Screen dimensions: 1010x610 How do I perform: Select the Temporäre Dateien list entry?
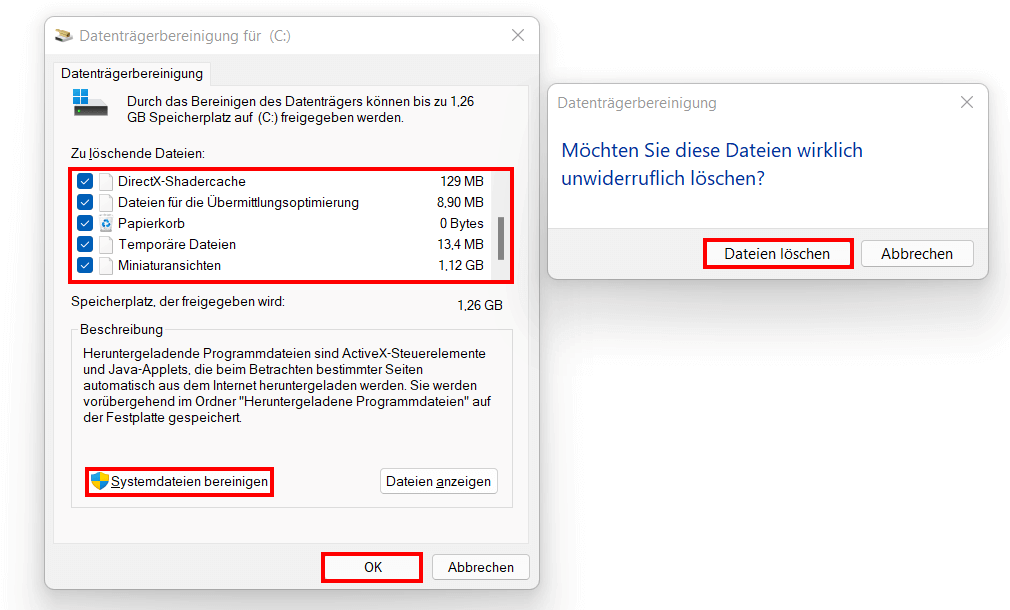pos(177,244)
